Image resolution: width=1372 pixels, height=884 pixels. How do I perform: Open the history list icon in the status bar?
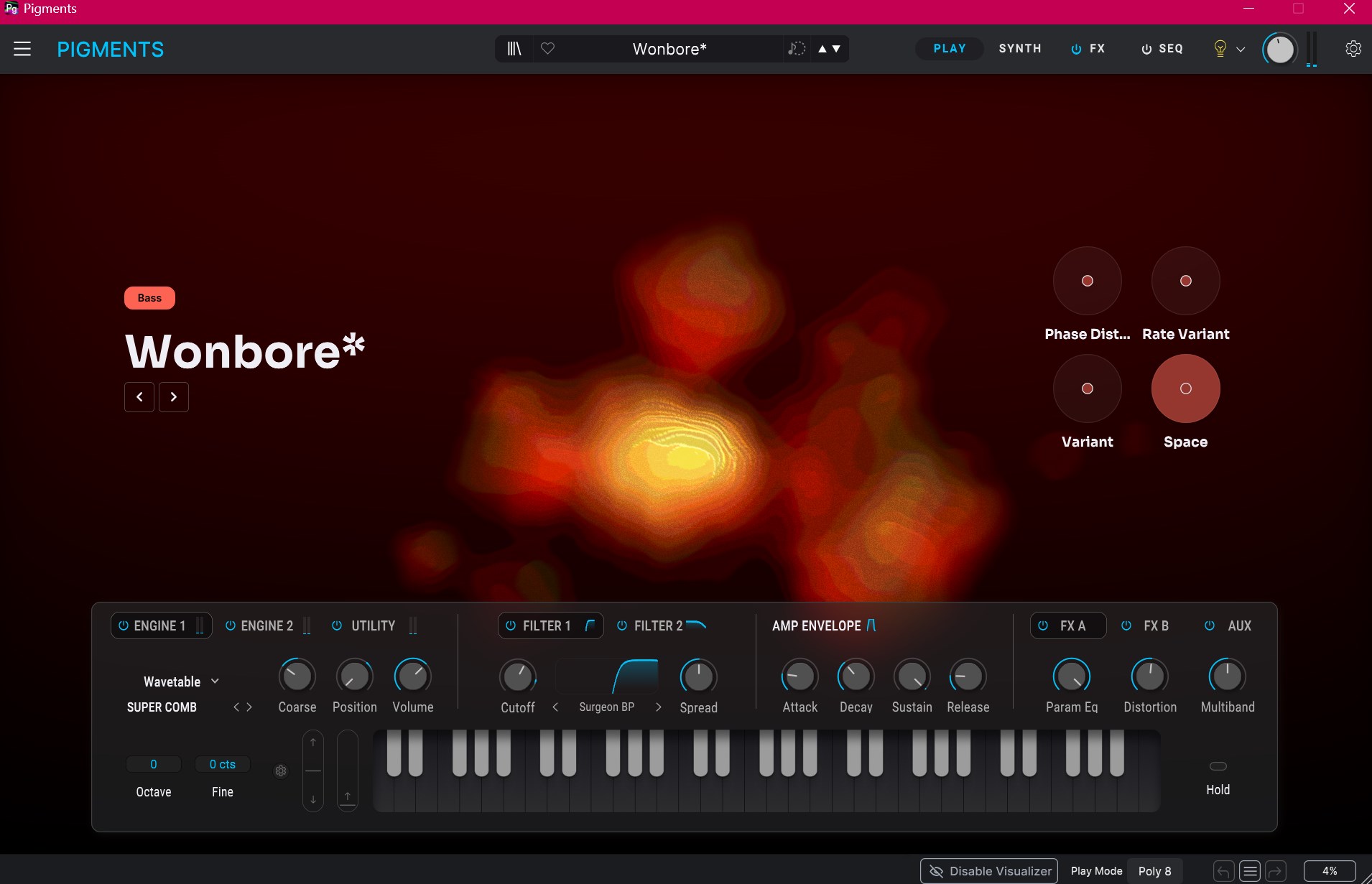click(1250, 871)
